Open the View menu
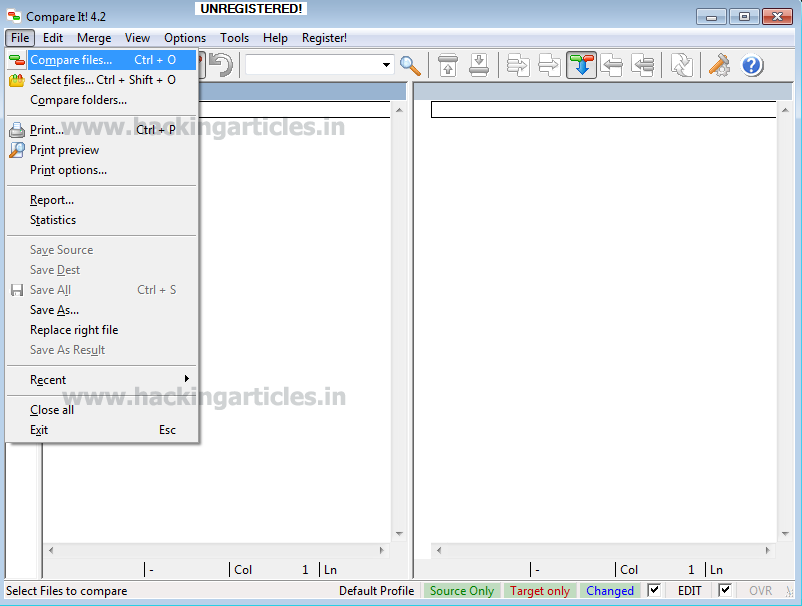This screenshot has width=802, height=606. click(137, 38)
